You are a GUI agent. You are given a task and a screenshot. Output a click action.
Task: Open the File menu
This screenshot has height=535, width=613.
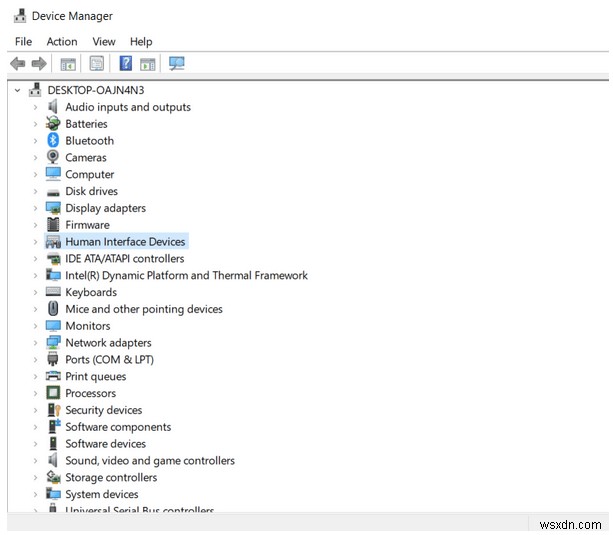pos(23,41)
